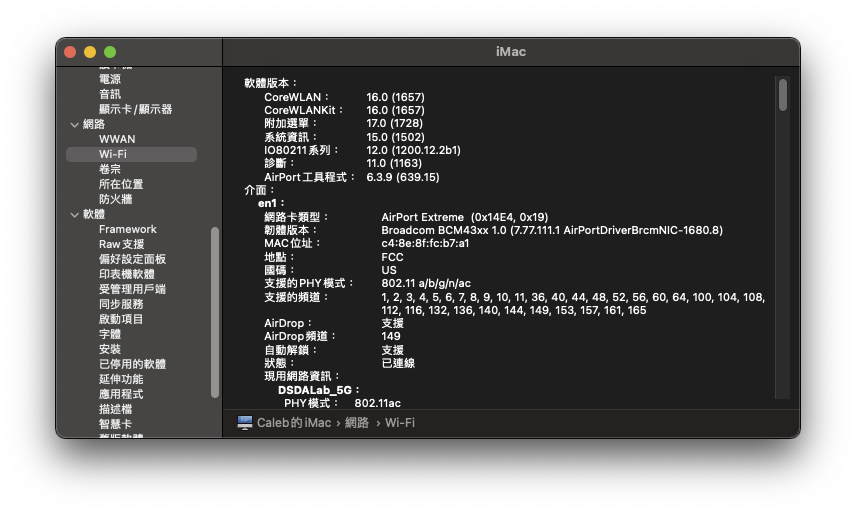Minimize the window with yellow button
The height and width of the screenshot is (512, 856).
pyautogui.click(x=90, y=52)
